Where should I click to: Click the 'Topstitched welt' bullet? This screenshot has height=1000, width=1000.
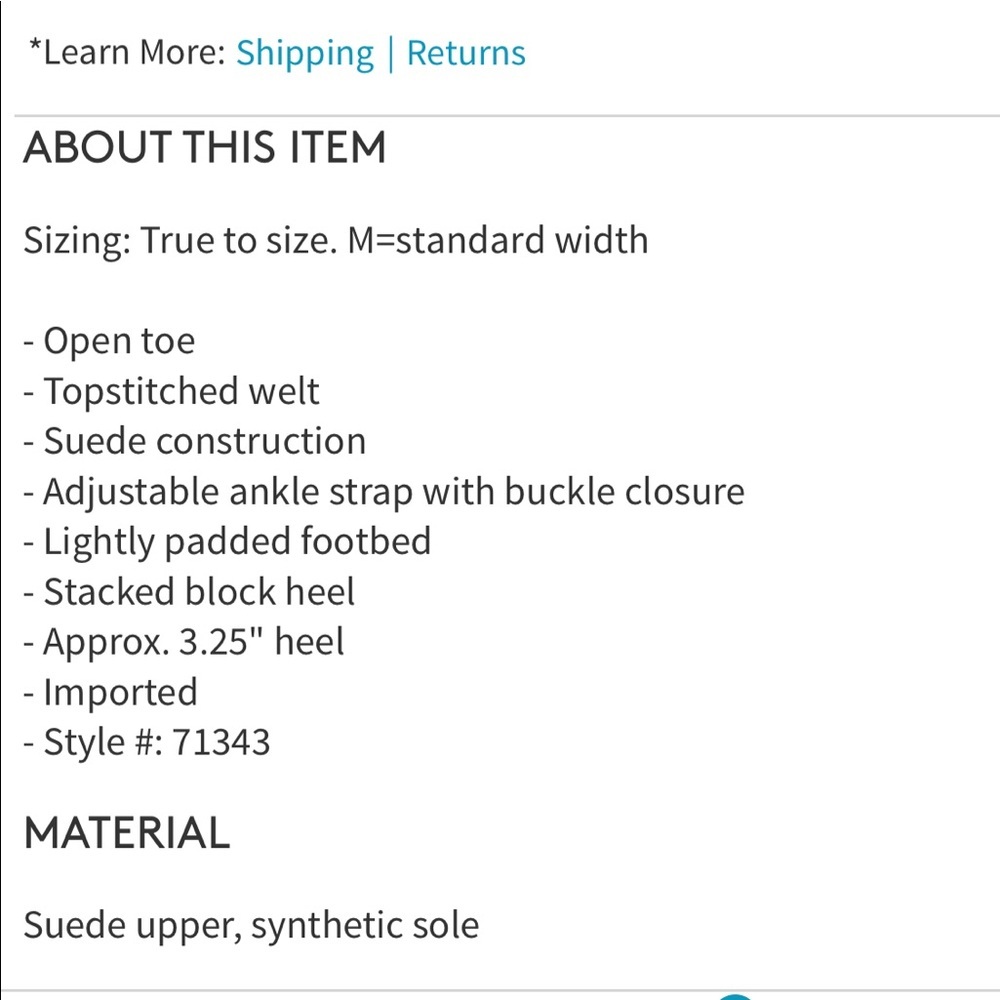[171, 391]
